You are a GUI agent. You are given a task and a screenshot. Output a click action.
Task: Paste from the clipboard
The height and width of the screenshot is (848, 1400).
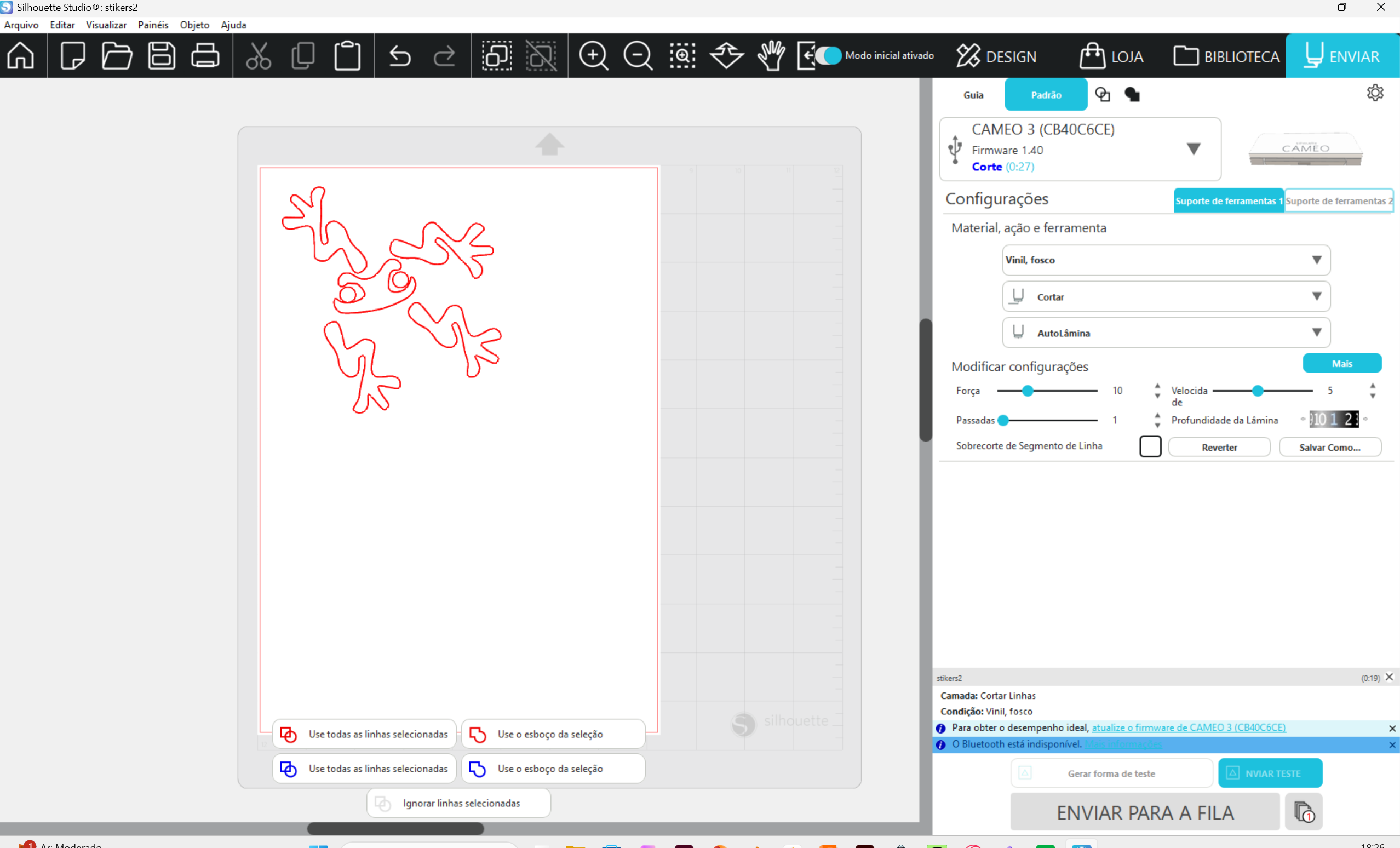[x=347, y=56]
